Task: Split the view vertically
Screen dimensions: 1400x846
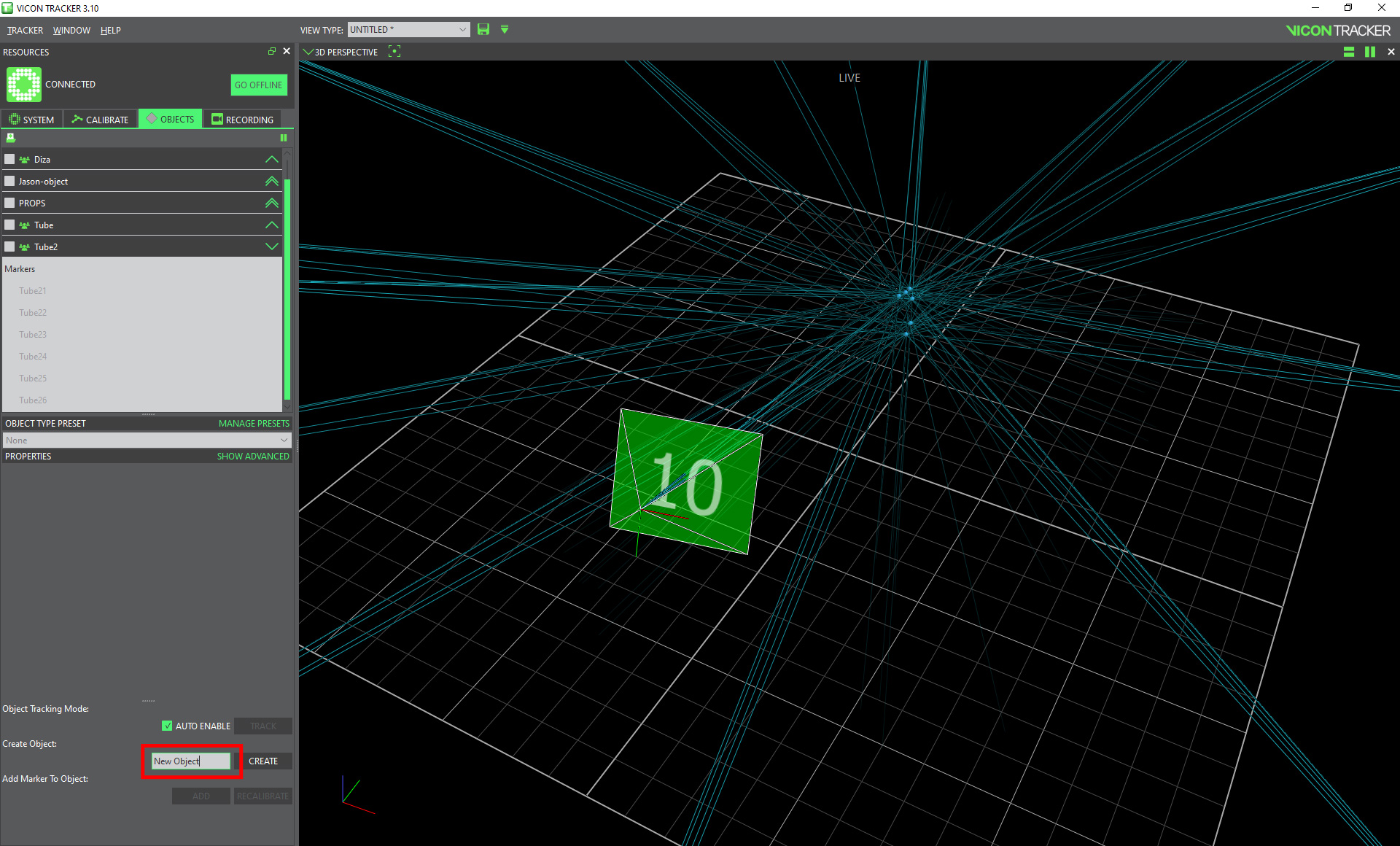Action: (x=1370, y=52)
